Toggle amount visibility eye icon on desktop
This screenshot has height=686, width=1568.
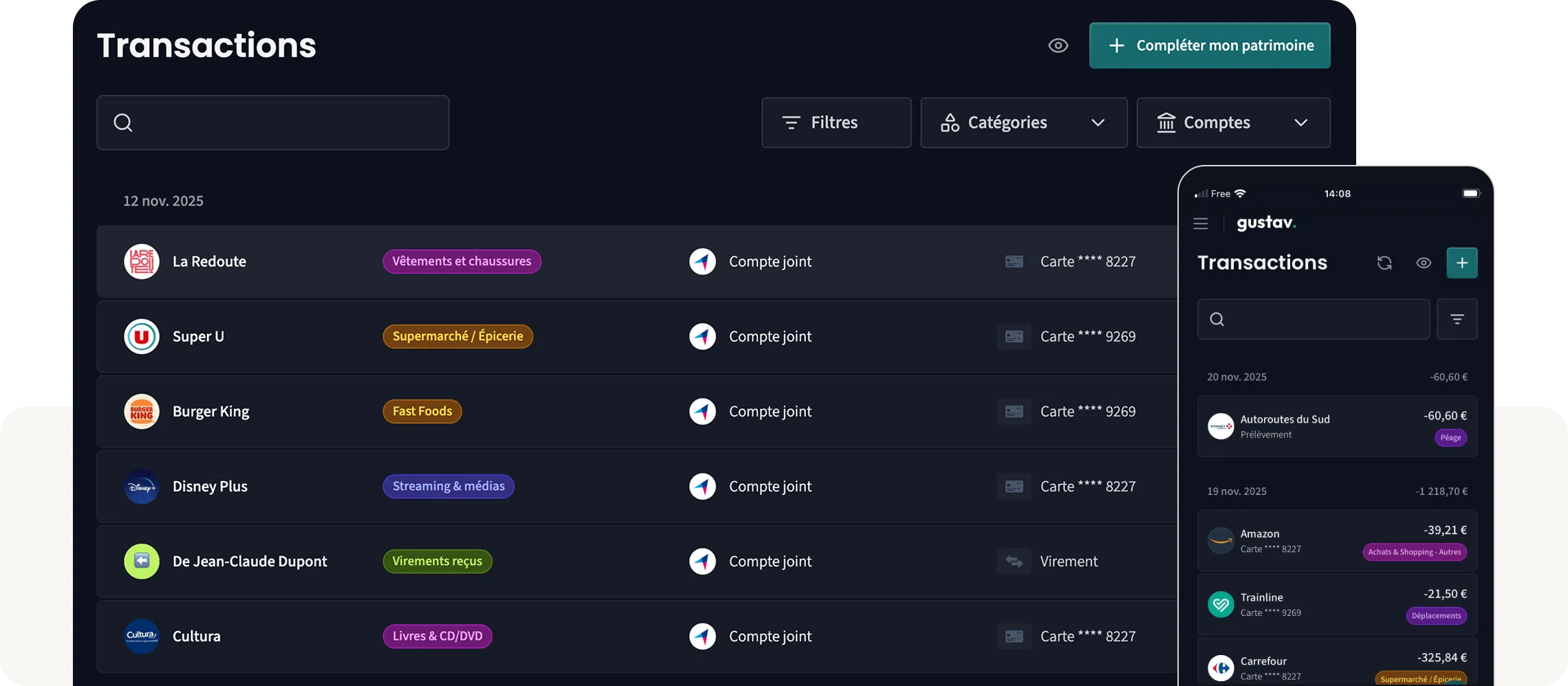1058,46
